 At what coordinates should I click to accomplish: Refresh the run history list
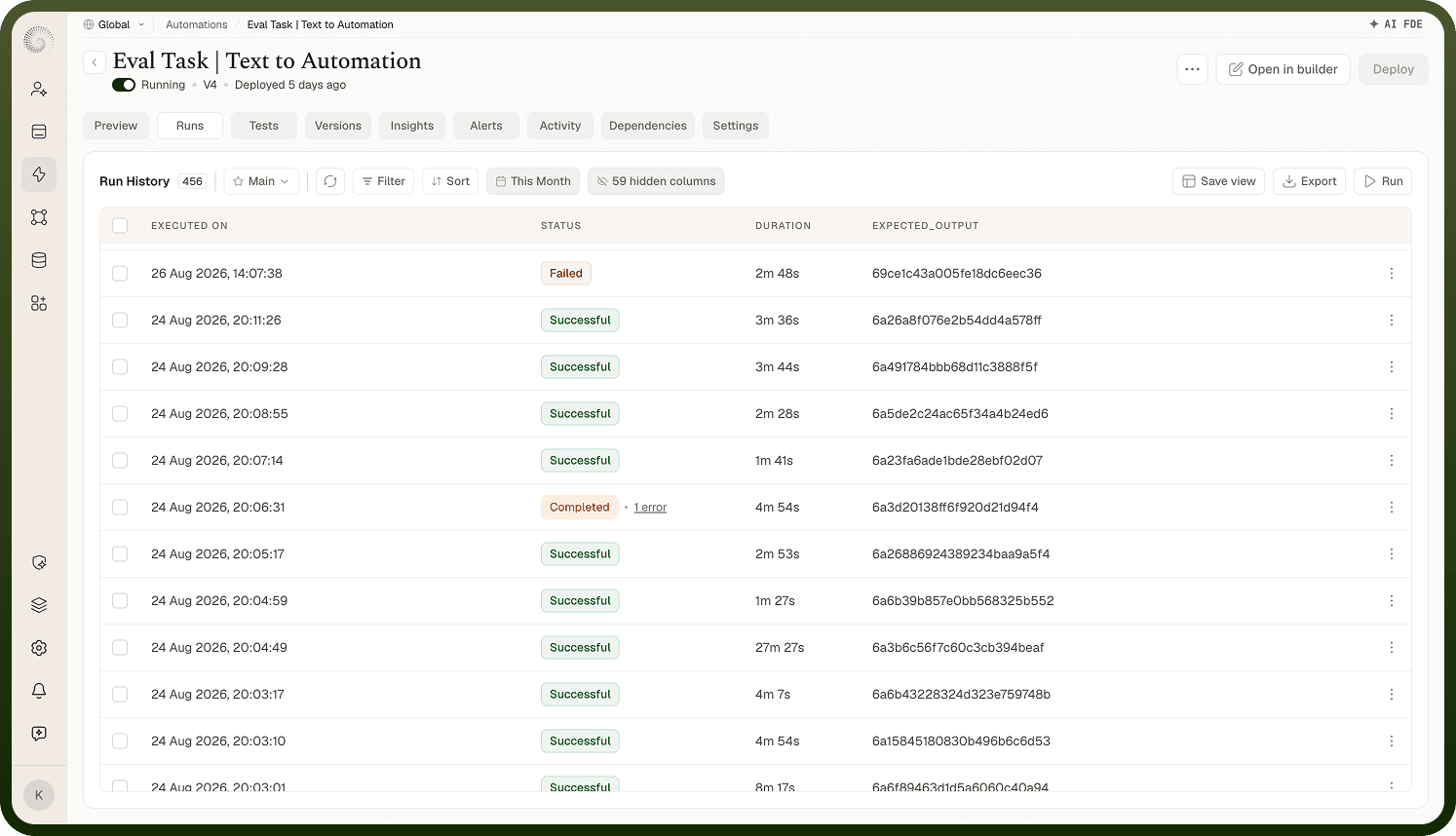click(330, 181)
